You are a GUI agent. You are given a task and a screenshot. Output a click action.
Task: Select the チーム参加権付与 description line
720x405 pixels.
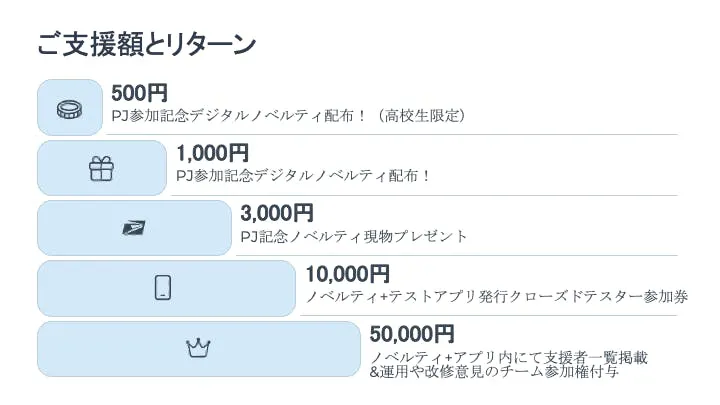[494, 372]
